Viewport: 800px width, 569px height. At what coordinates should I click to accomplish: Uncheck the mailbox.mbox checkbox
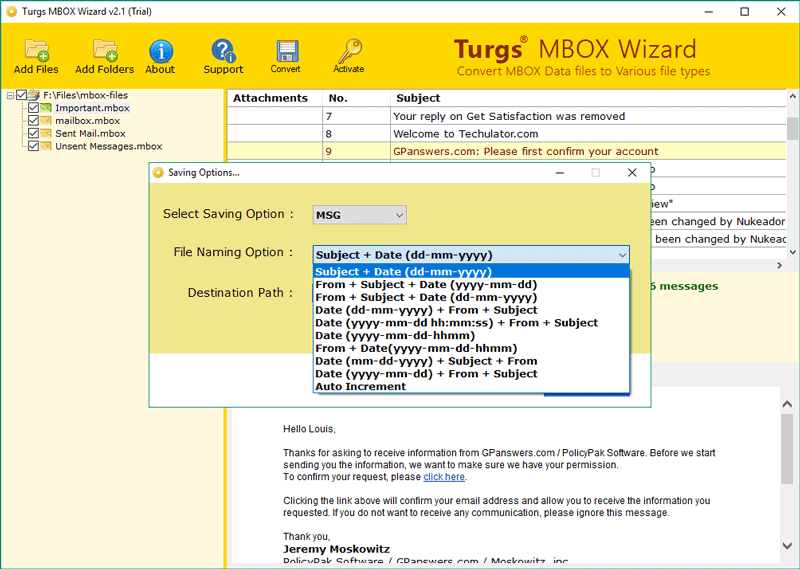[33, 120]
